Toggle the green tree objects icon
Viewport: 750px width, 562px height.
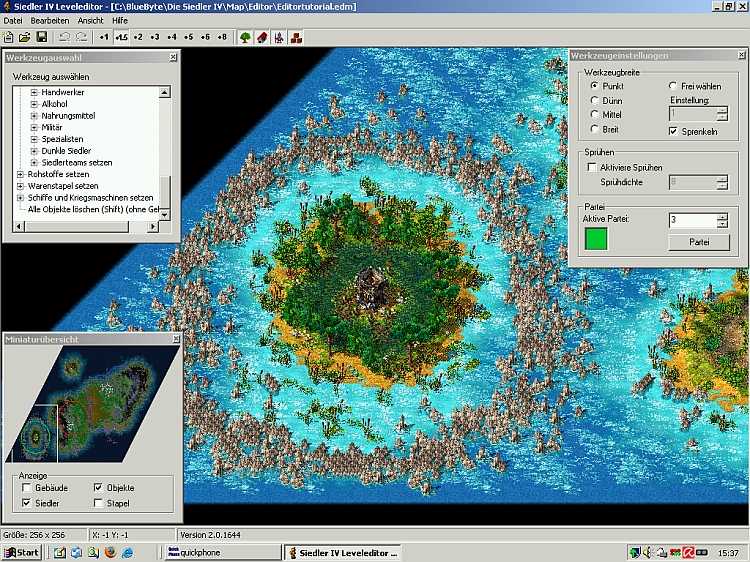[245, 37]
